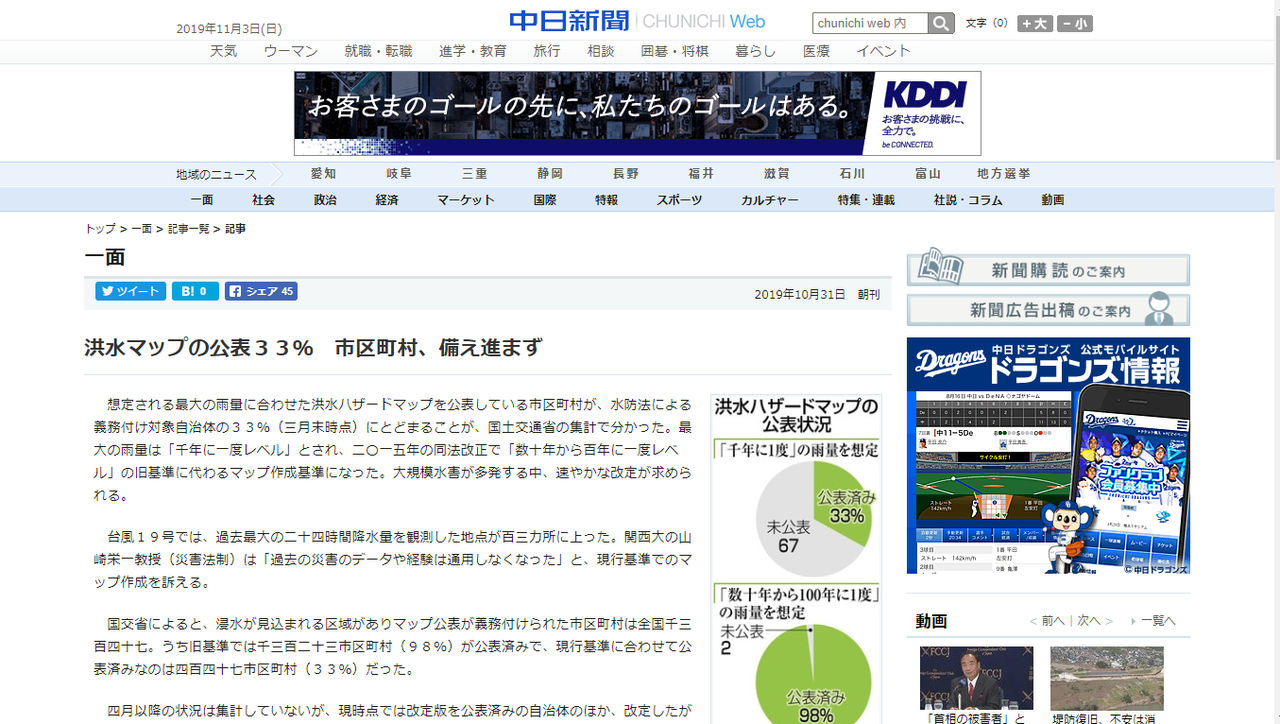Select 長野 regional news
The height and width of the screenshot is (724, 1280).
click(x=626, y=174)
